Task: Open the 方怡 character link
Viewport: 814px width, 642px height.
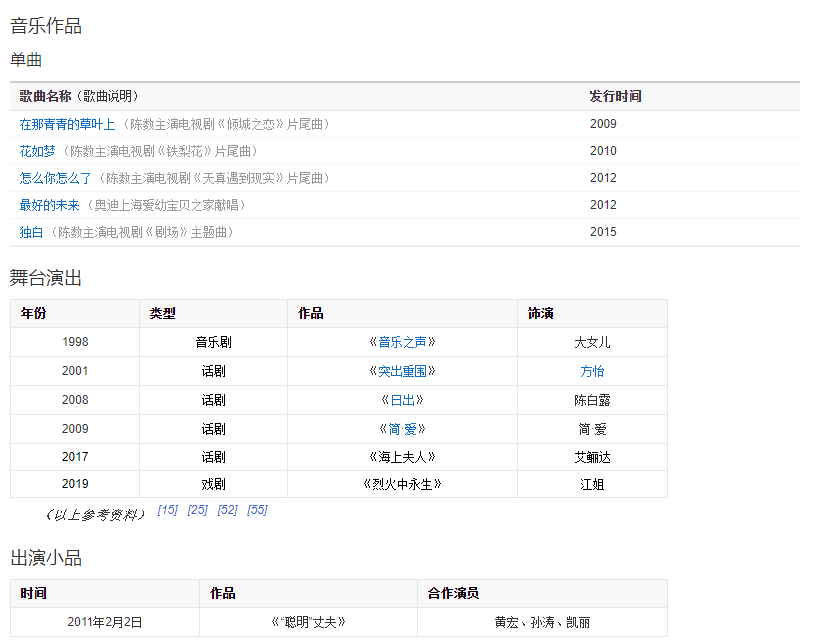Action: (592, 371)
